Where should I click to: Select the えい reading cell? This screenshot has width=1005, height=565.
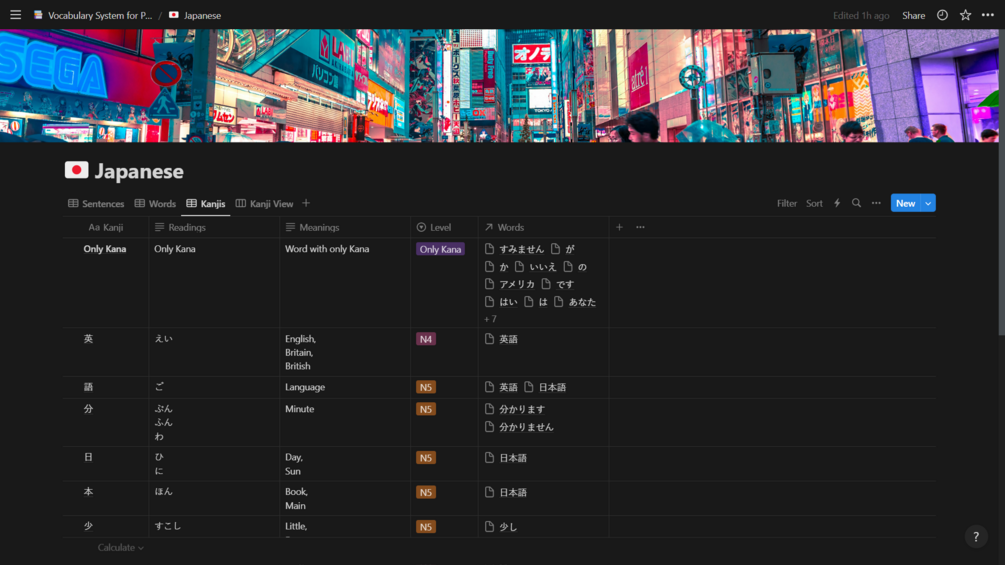(x=214, y=352)
